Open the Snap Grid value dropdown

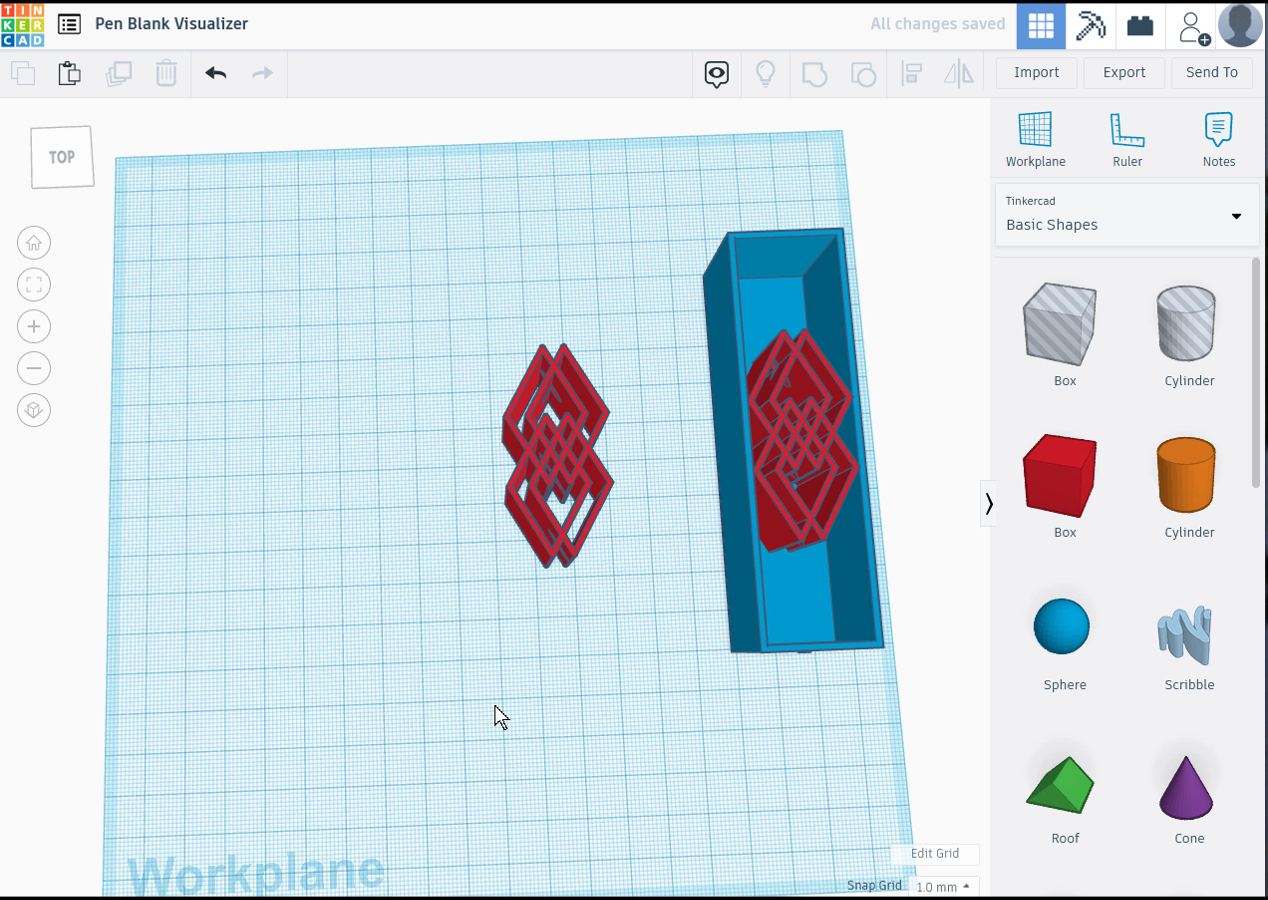944,886
